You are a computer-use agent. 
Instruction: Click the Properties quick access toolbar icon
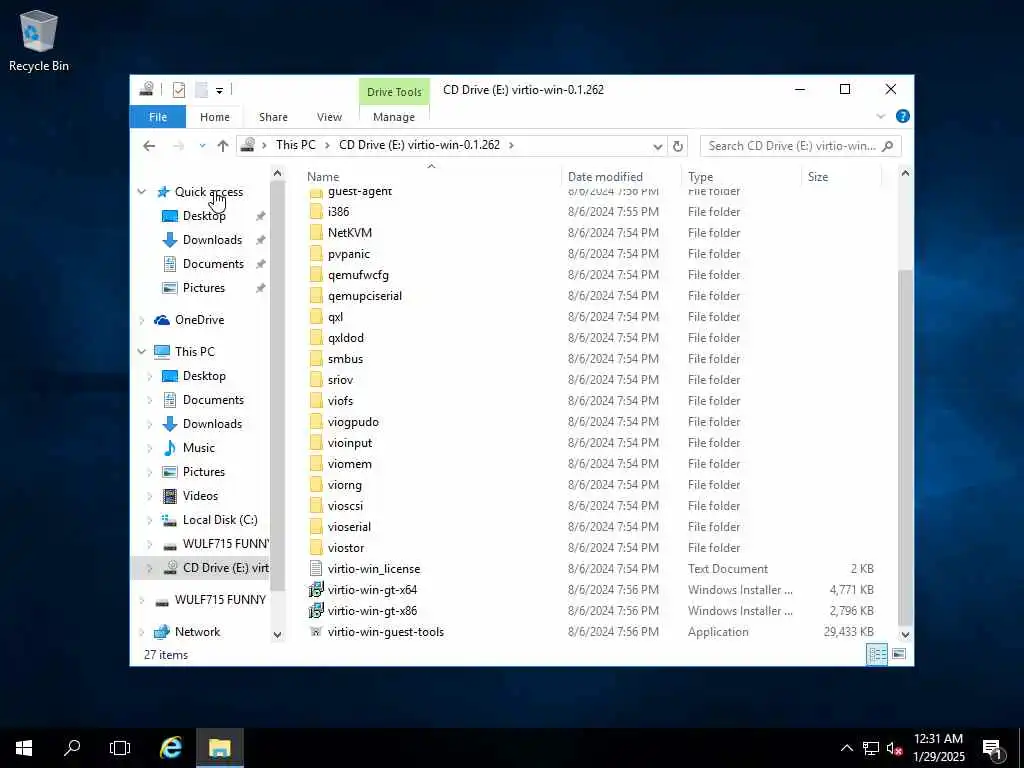[x=178, y=89]
